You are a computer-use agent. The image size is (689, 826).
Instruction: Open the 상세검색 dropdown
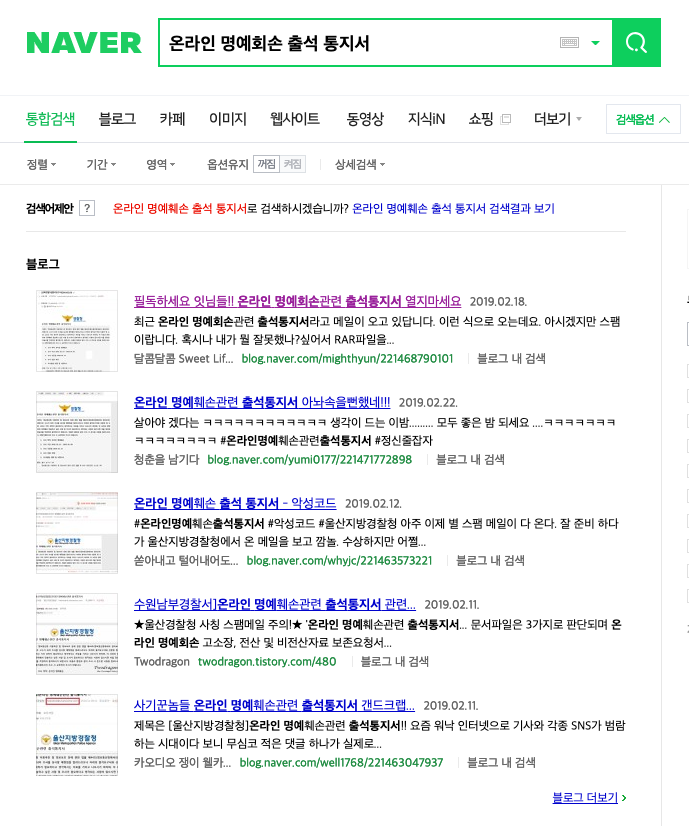click(x=360, y=164)
